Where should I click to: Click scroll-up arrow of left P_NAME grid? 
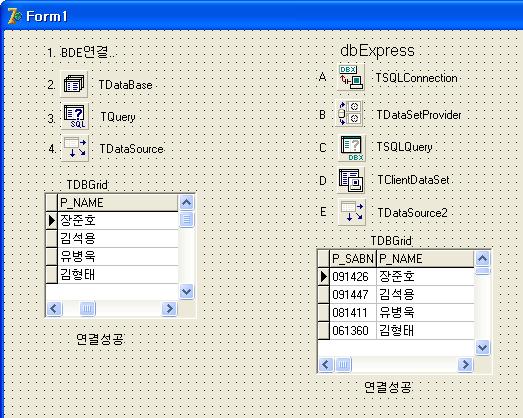point(186,202)
